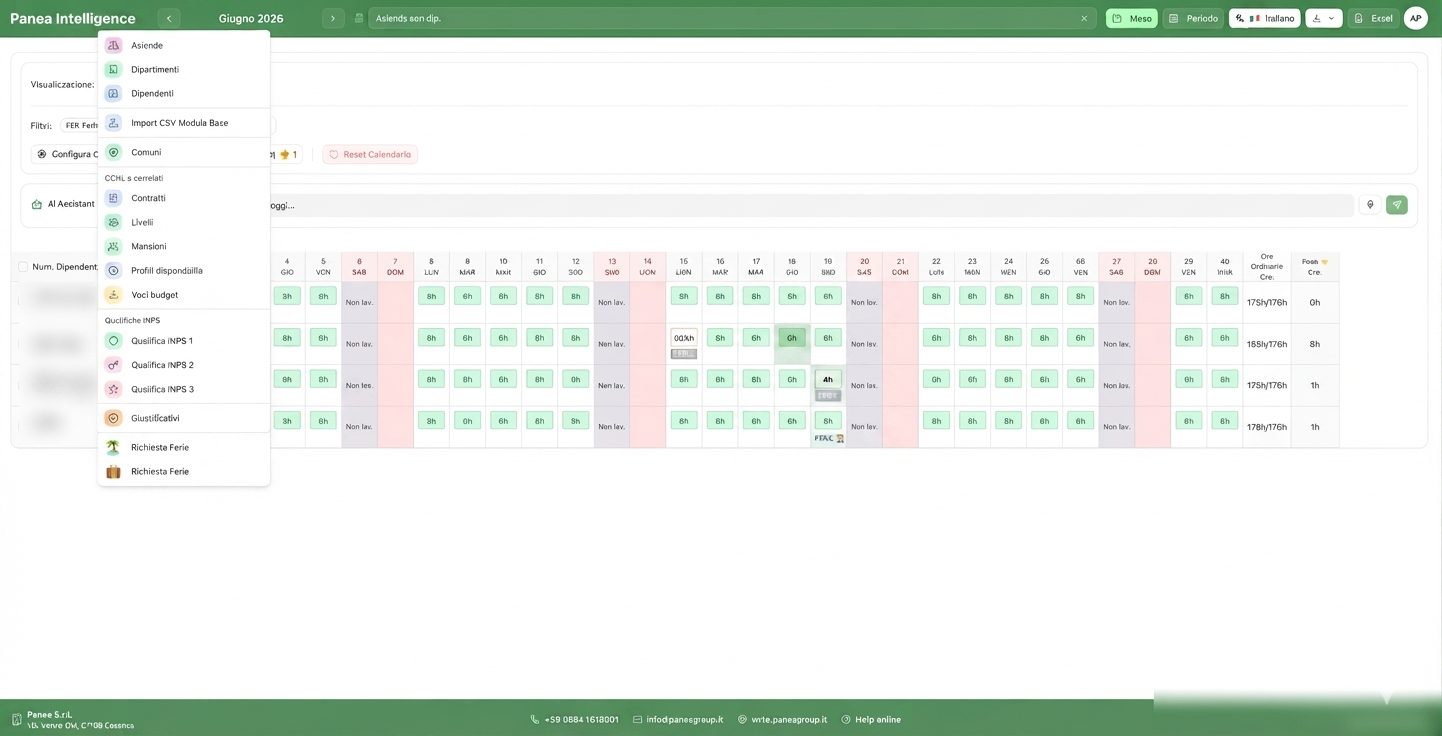Screen dimensions: 1442x736
Task: Click the globe icon in the footer
Action: [742, 719]
